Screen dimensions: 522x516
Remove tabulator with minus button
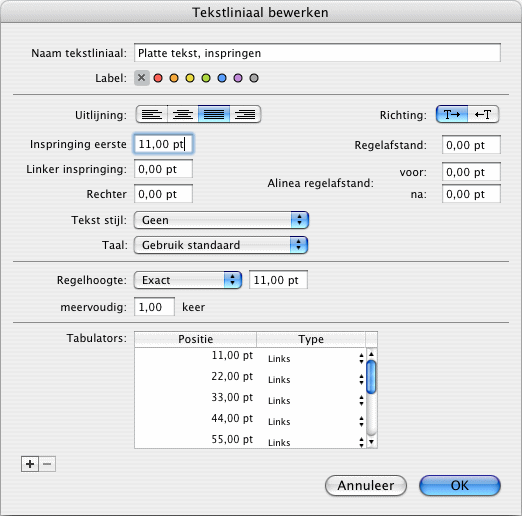tap(47, 464)
